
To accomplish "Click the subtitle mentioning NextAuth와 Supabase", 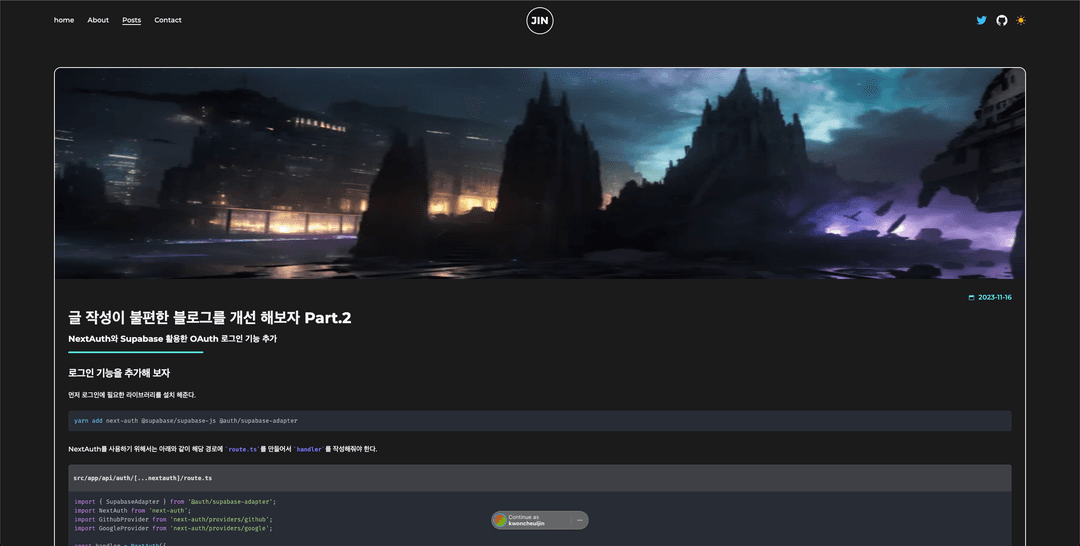I will click(x=172, y=339).
